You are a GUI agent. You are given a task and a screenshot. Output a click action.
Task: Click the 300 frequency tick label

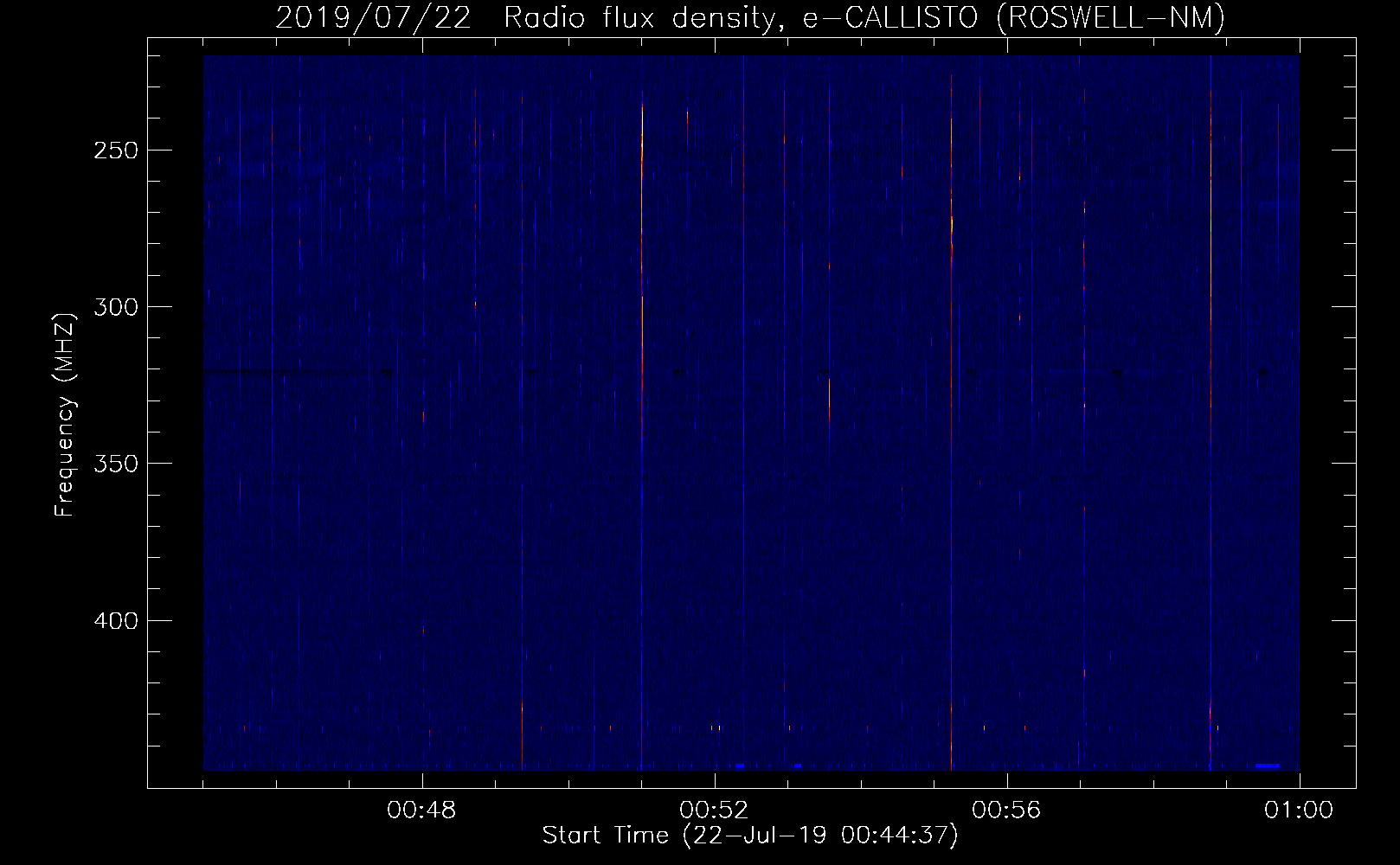[x=115, y=307]
